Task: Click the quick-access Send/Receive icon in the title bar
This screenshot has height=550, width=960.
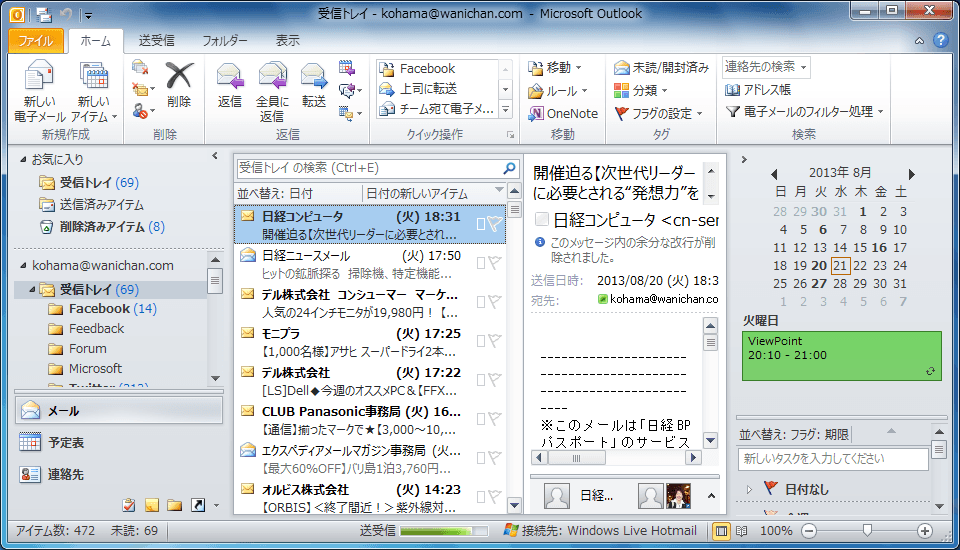Action: (43, 14)
